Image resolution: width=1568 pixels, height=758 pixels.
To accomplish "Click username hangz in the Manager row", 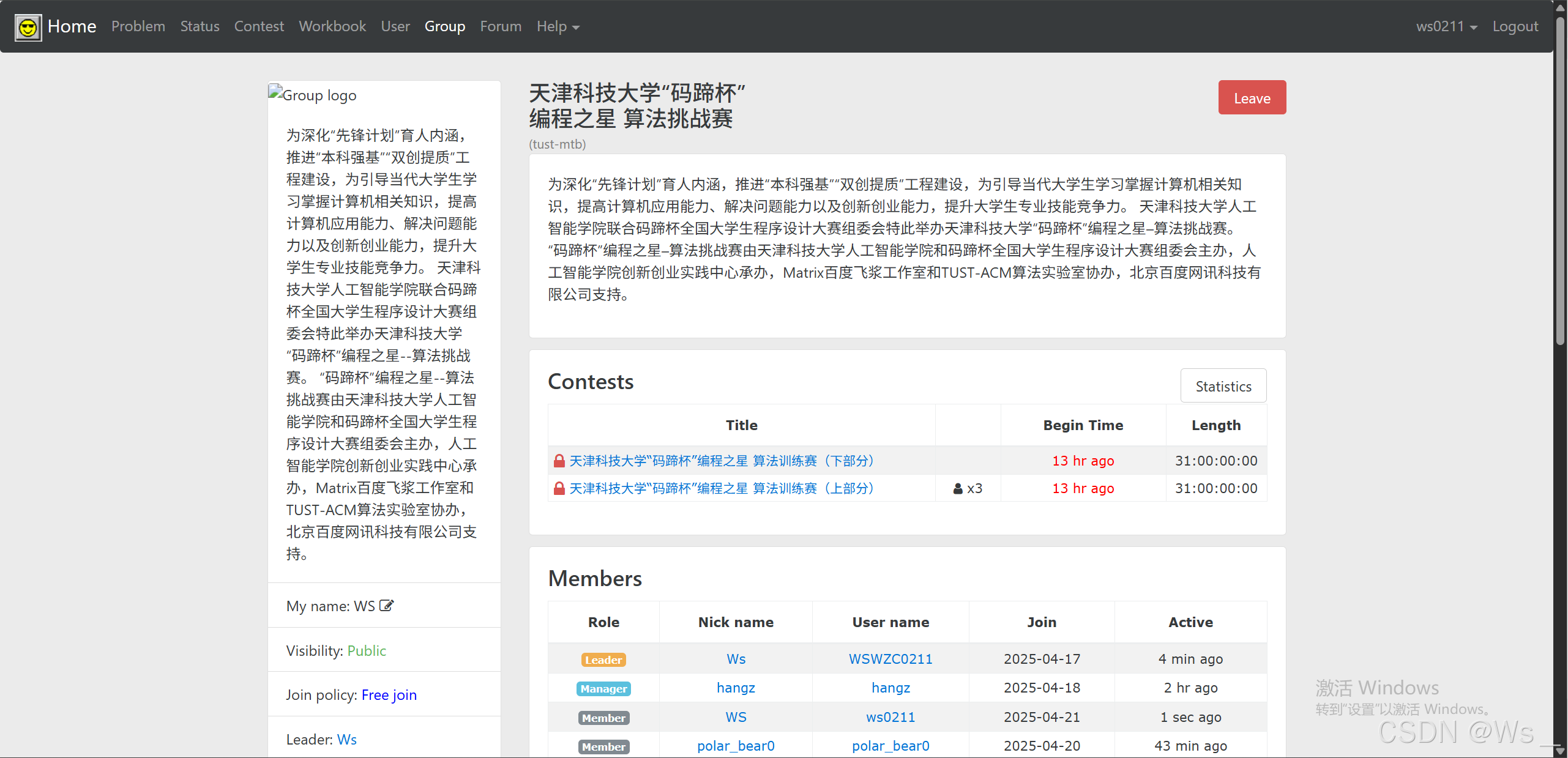I will pos(890,688).
